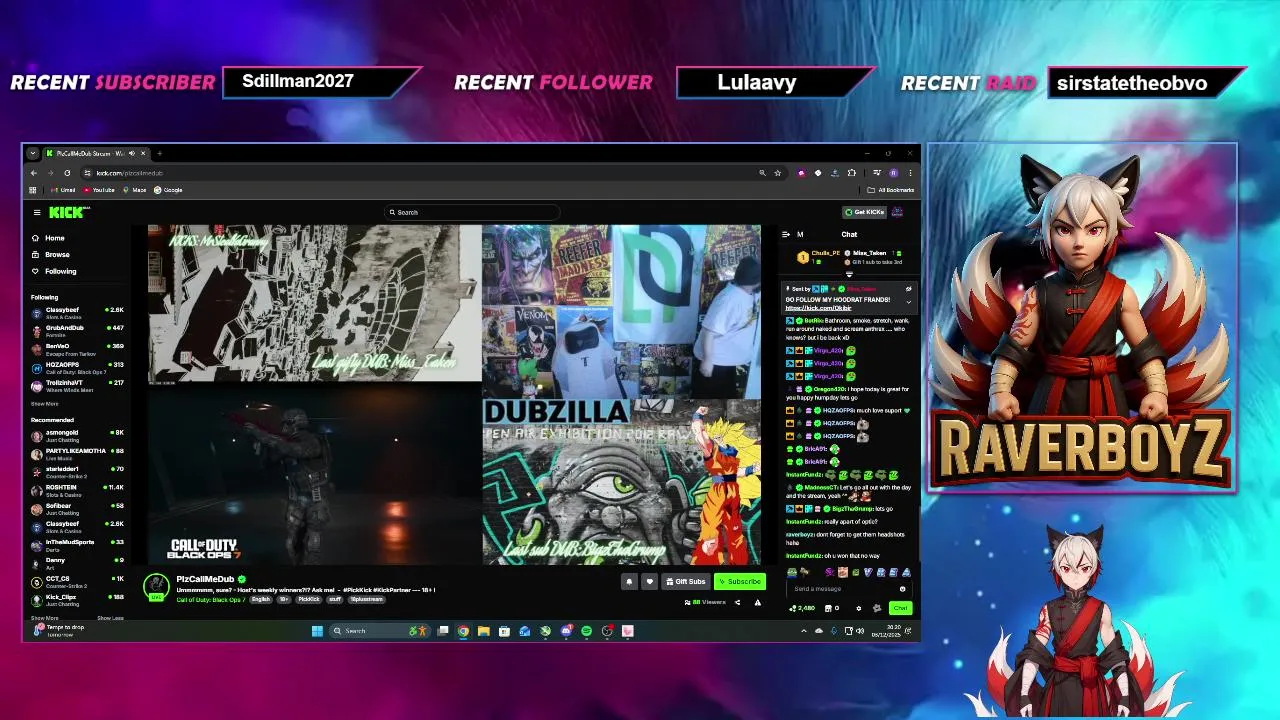Open the Sofibear recommended channel
Screen dimensions: 1280x720
point(77,508)
